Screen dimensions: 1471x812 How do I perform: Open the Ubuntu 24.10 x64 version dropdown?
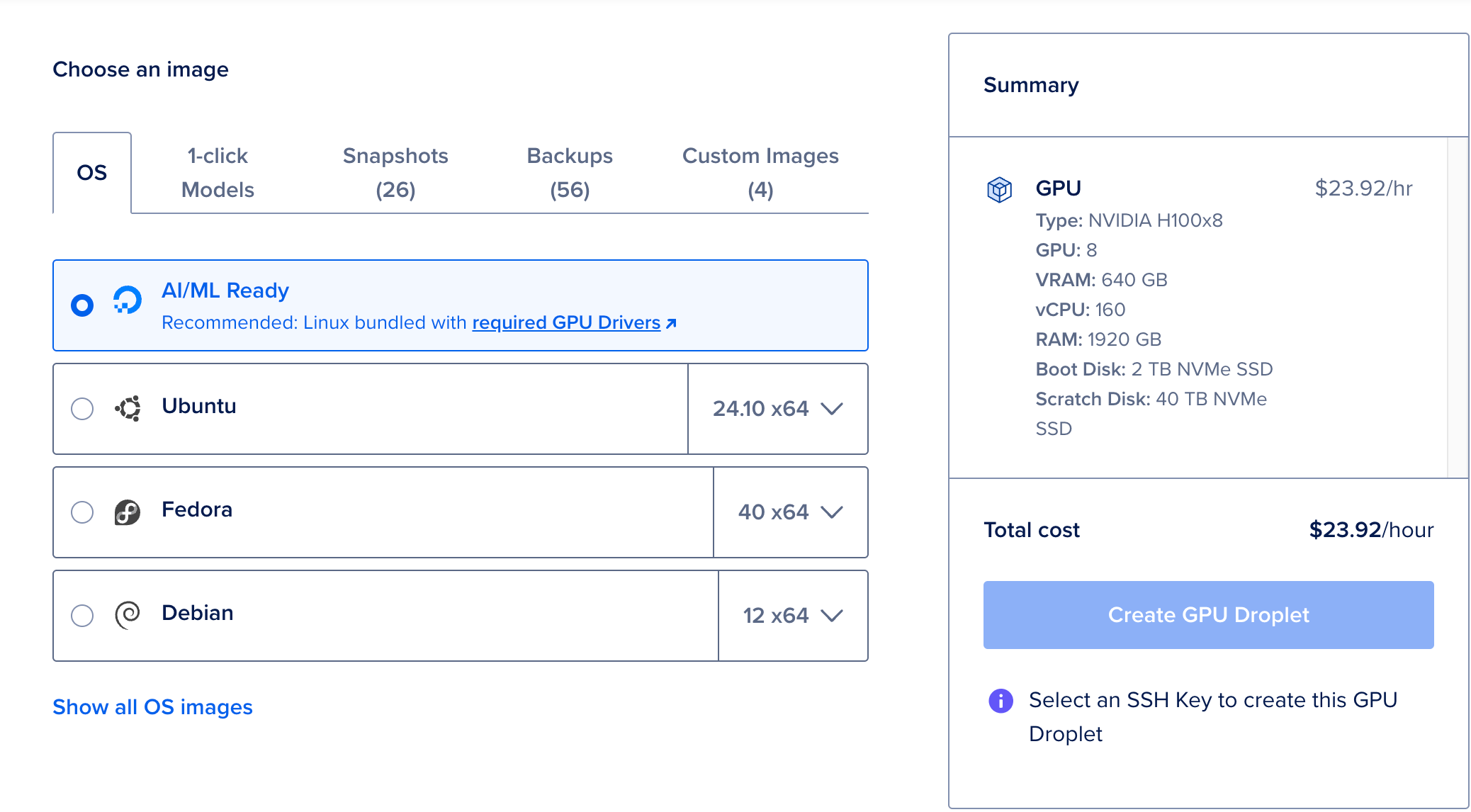click(x=778, y=409)
